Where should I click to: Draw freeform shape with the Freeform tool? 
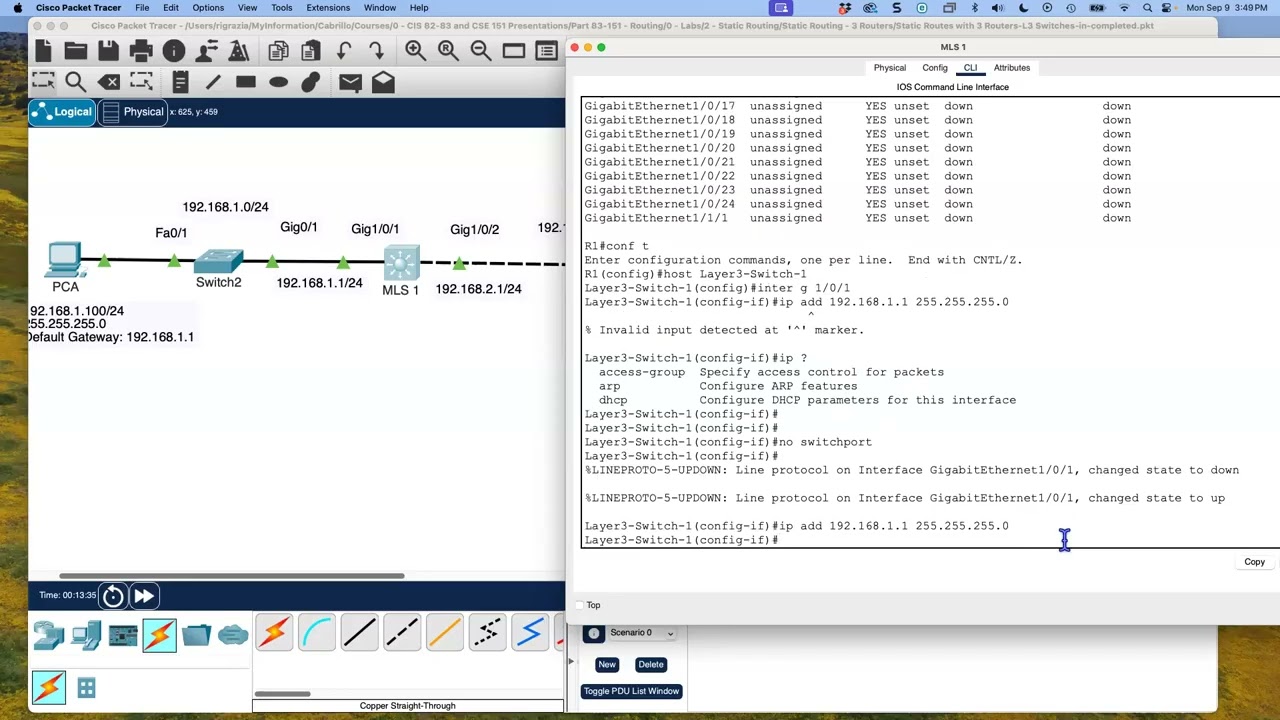(x=311, y=82)
